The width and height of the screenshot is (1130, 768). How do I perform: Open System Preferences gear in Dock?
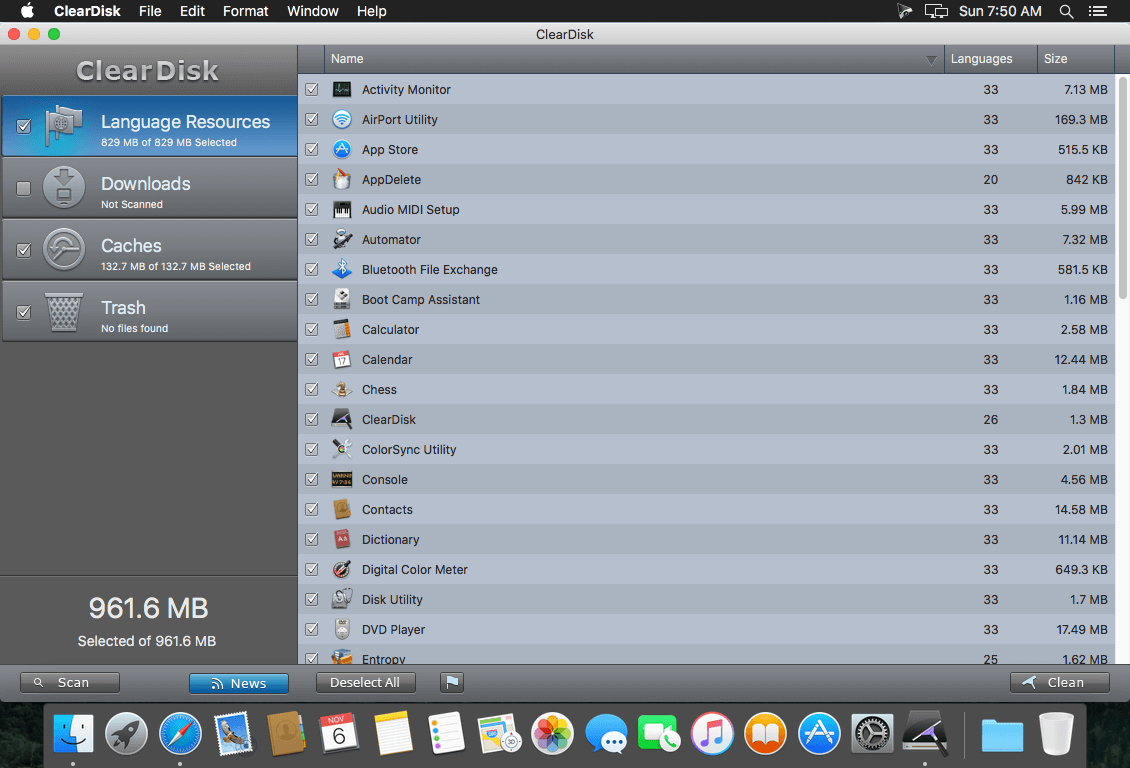point(872,733)
